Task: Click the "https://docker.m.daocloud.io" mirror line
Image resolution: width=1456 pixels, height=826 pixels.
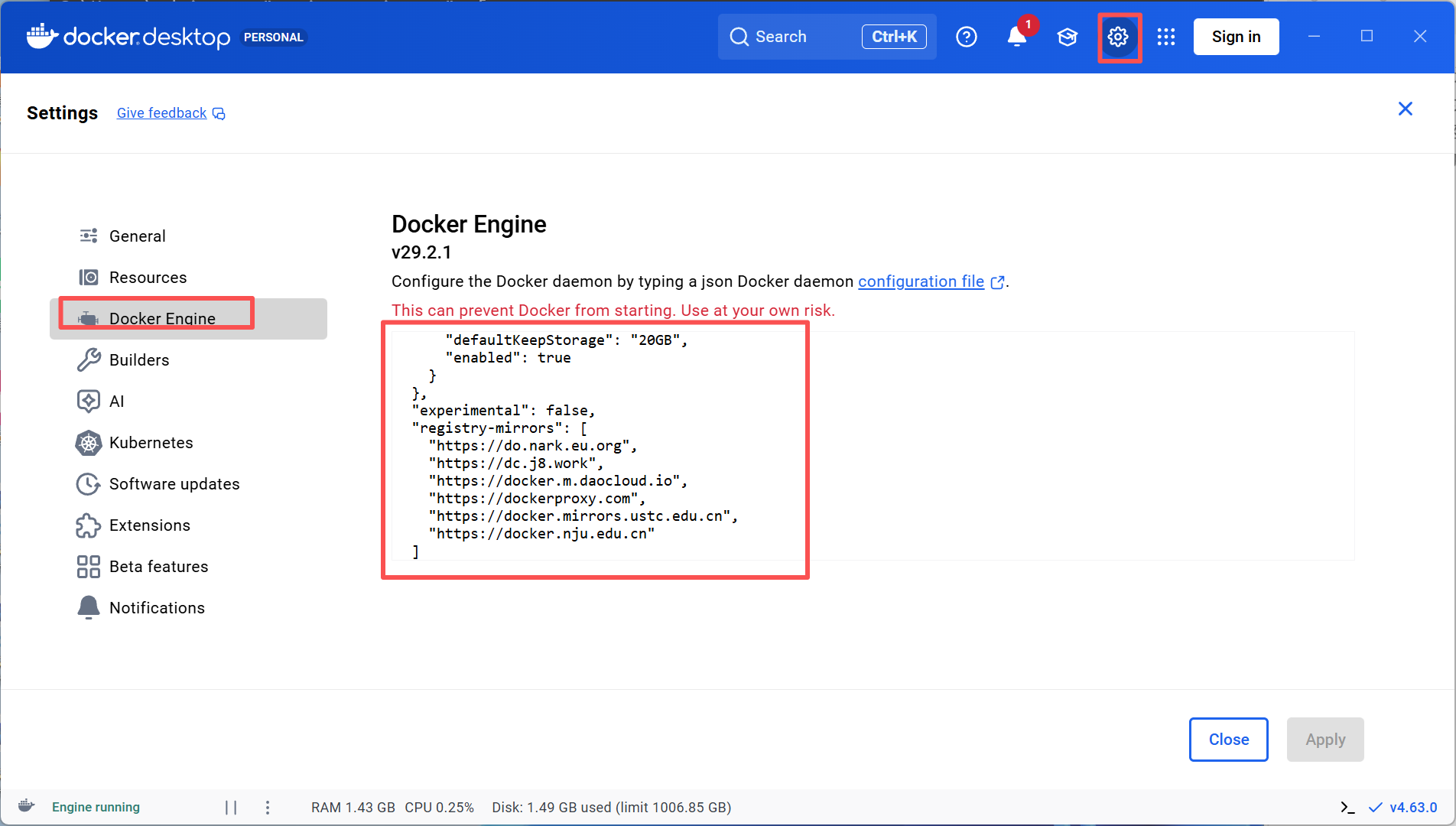Action: click(558, 481)
